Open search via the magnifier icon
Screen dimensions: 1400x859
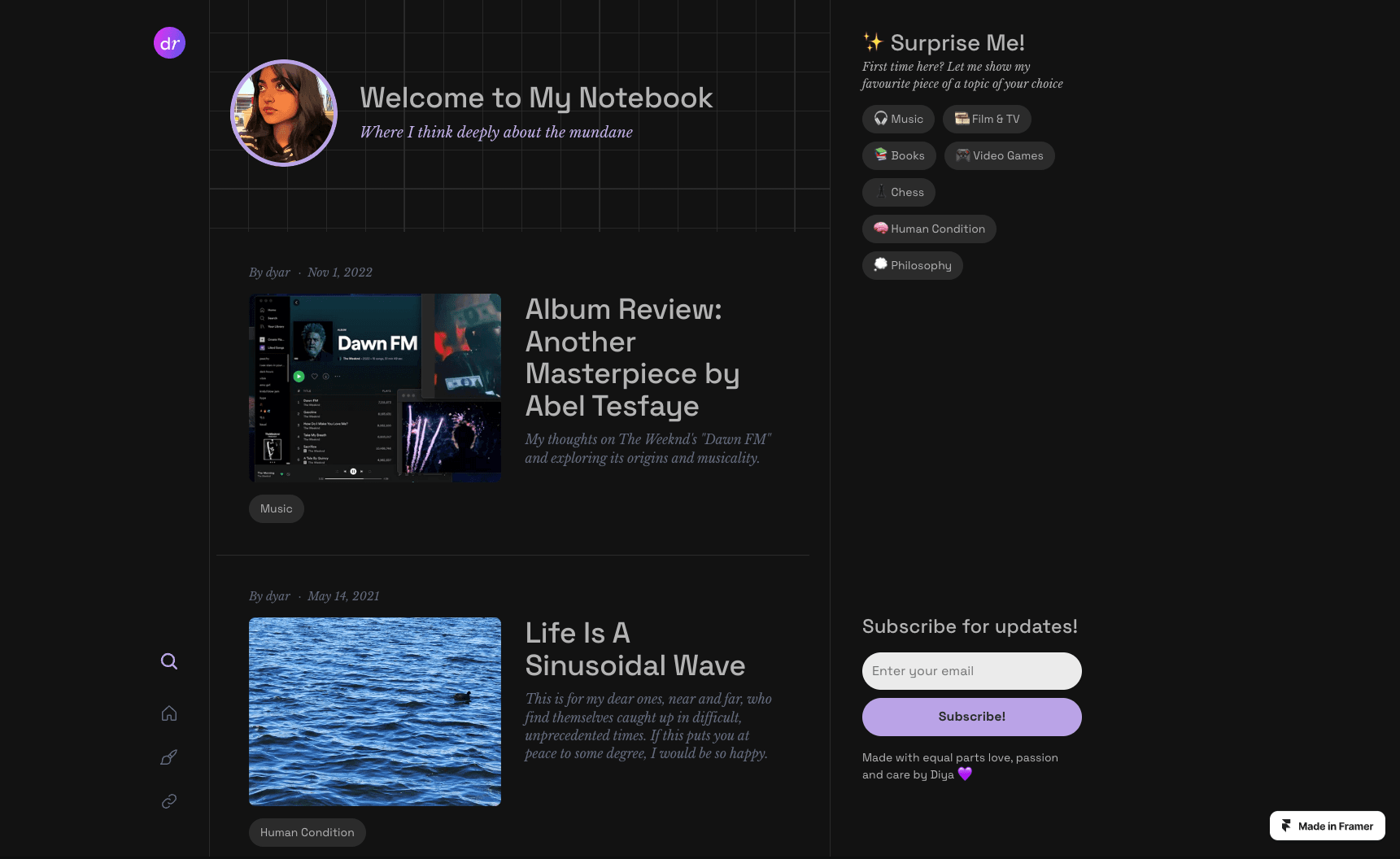pyautogui.click(x=169, y=661)
